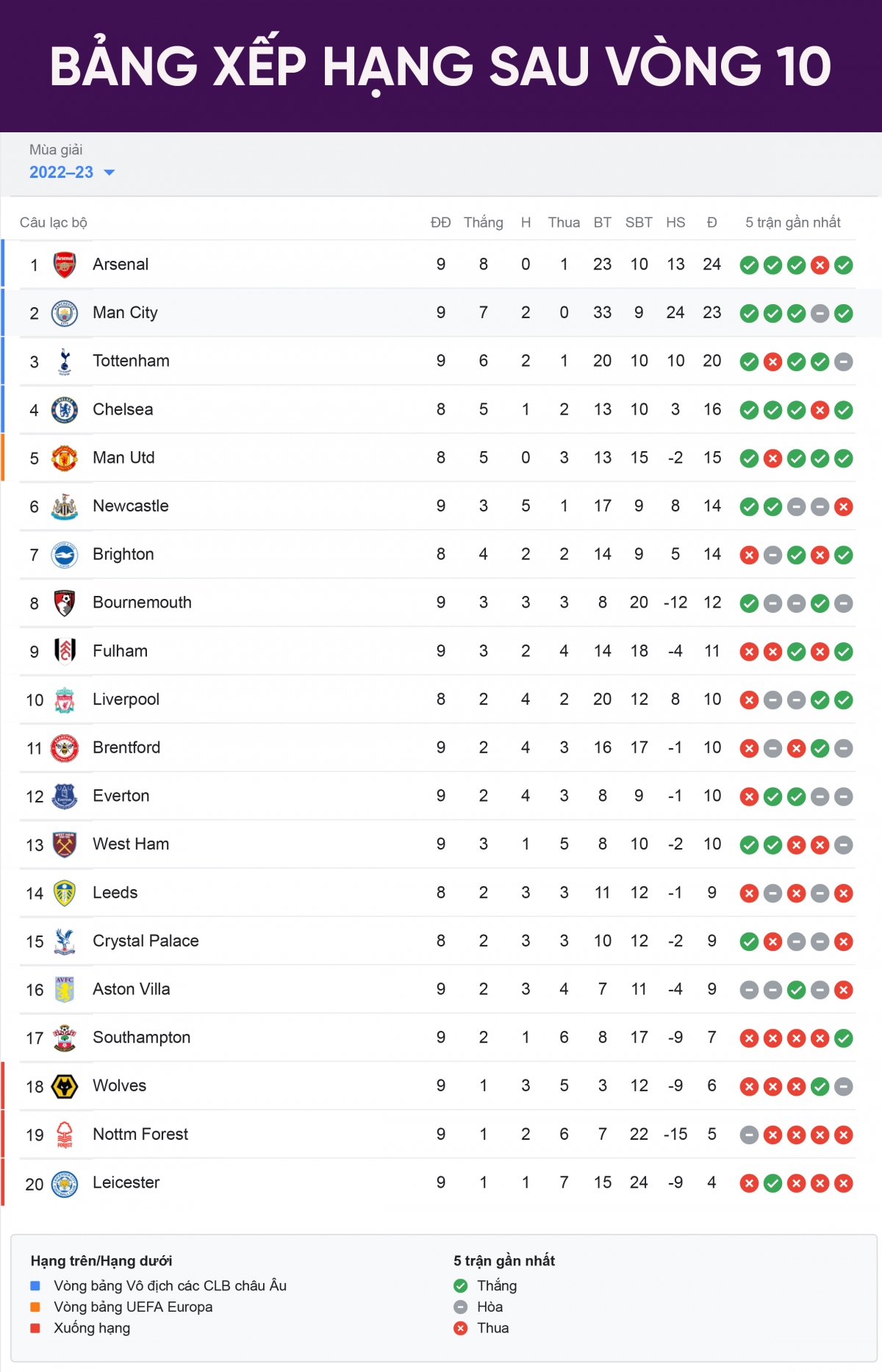Click the Nottm Forest row points value
The width and height of the screenshot is (882, 1372).
[x=711, y=1134]
